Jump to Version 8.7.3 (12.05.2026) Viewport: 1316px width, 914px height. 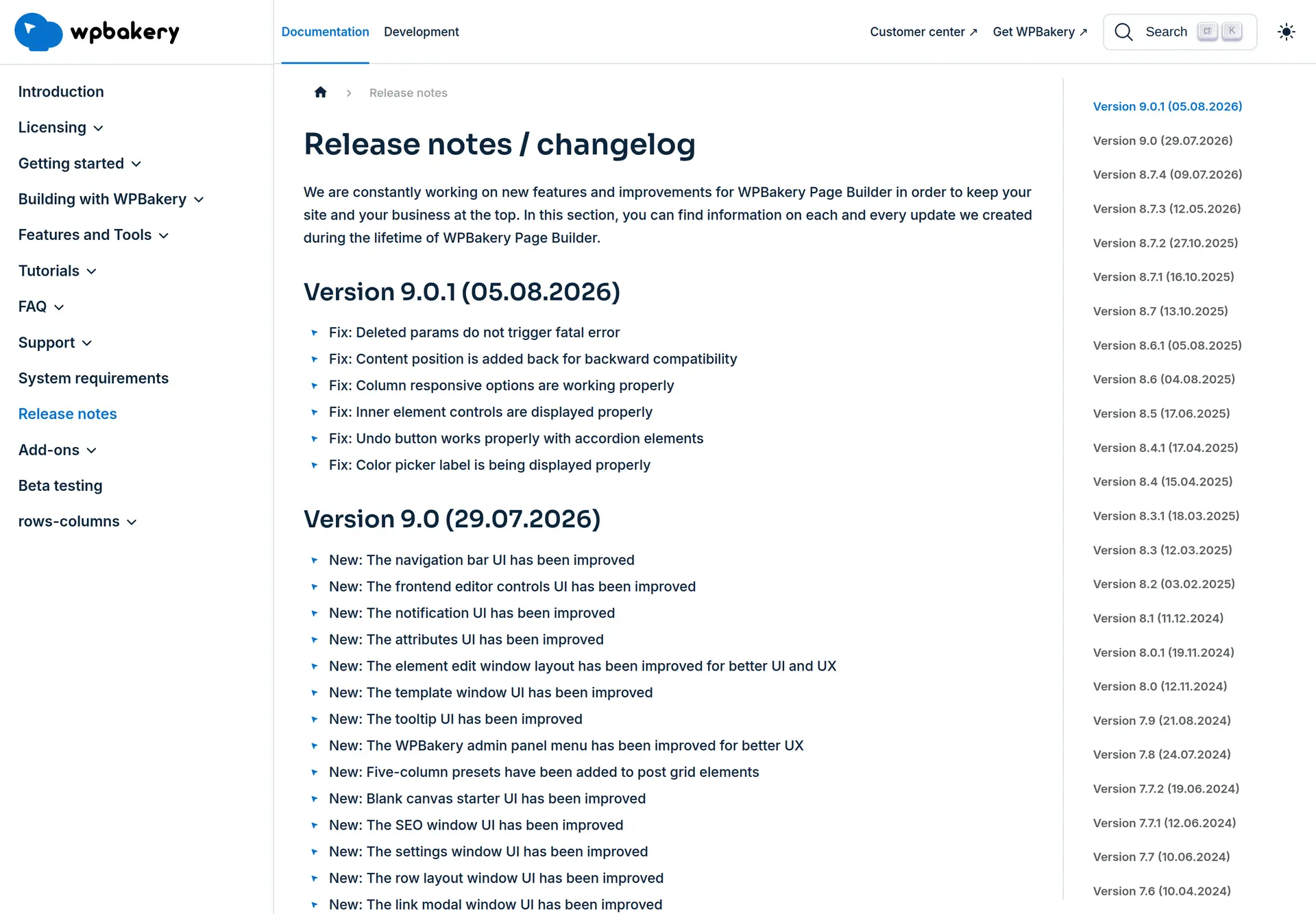[x=1167, y=208]
